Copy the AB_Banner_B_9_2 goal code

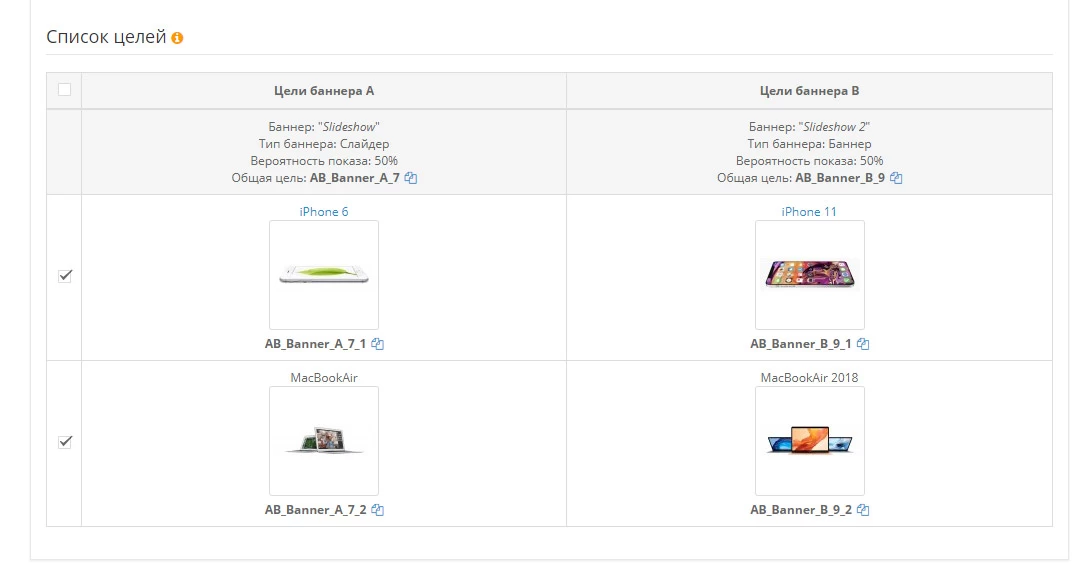863,510
